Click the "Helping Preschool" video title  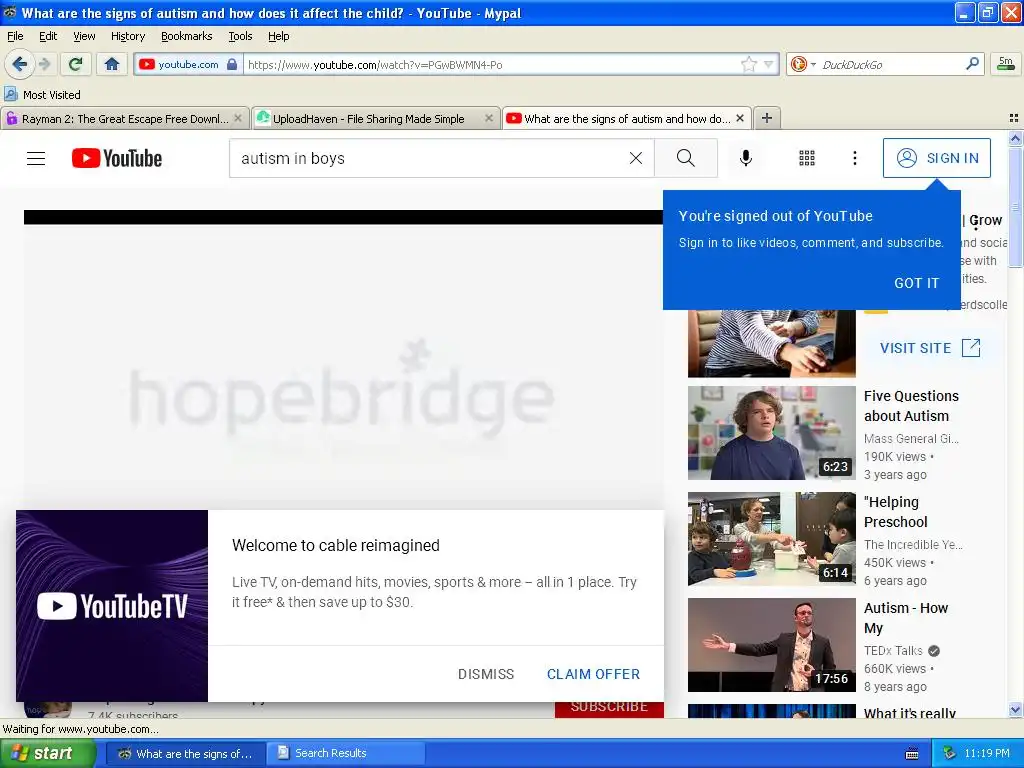(x=895, y=512)
